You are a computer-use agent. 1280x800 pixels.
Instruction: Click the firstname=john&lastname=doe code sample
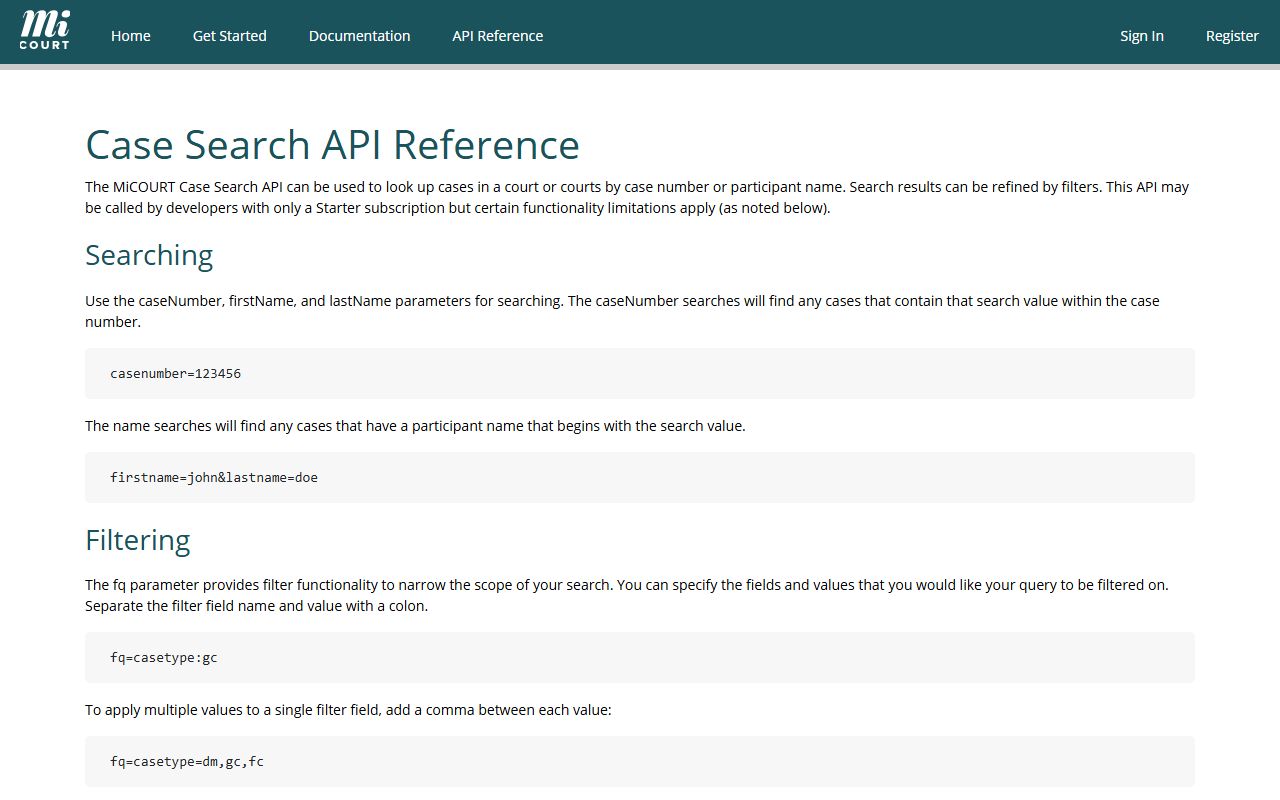(640, 477)
